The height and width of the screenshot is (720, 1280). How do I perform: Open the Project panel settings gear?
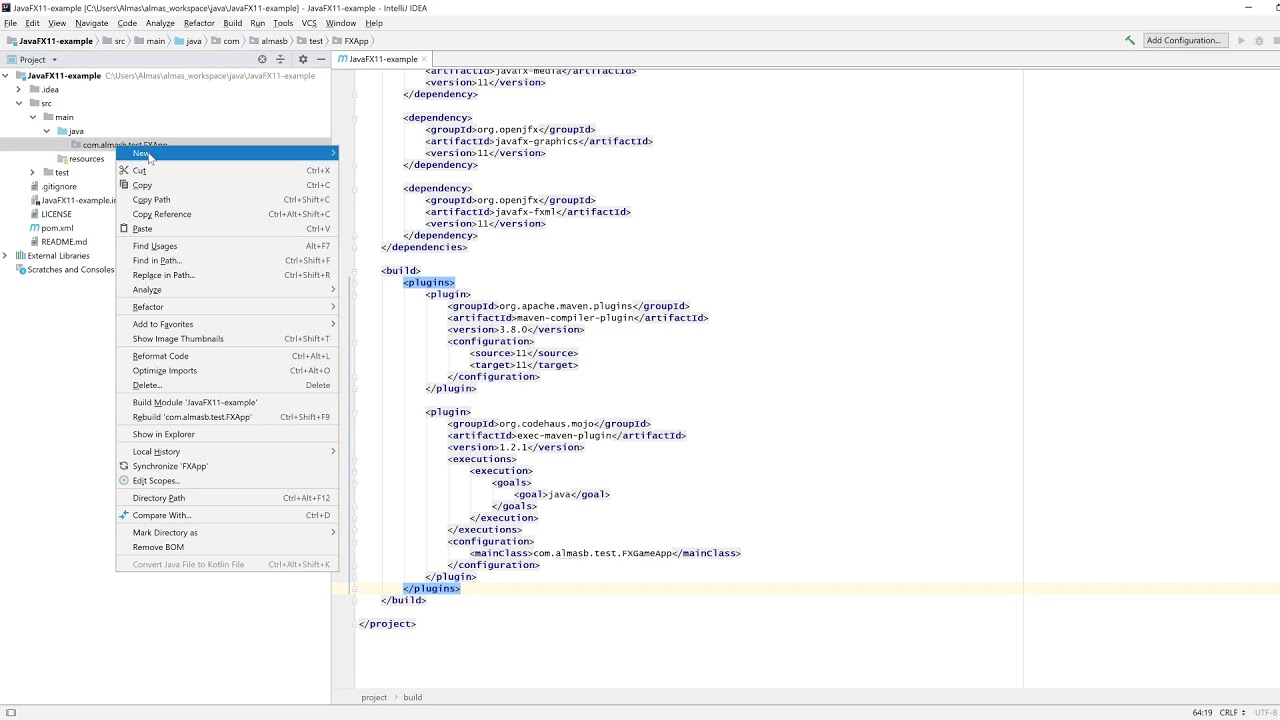(303, 59)
